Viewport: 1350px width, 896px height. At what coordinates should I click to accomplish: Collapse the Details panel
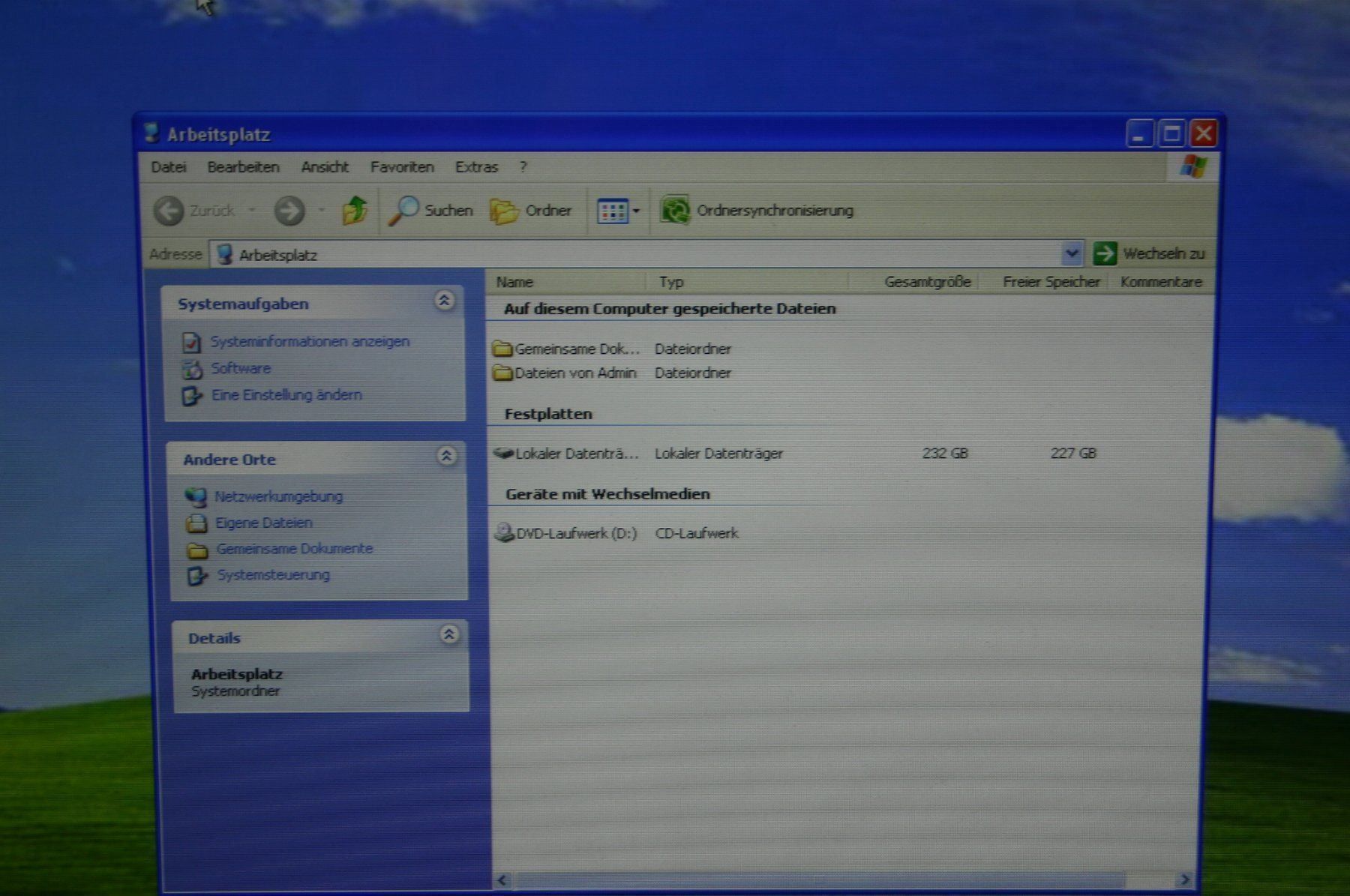click(x=448, y=635)
